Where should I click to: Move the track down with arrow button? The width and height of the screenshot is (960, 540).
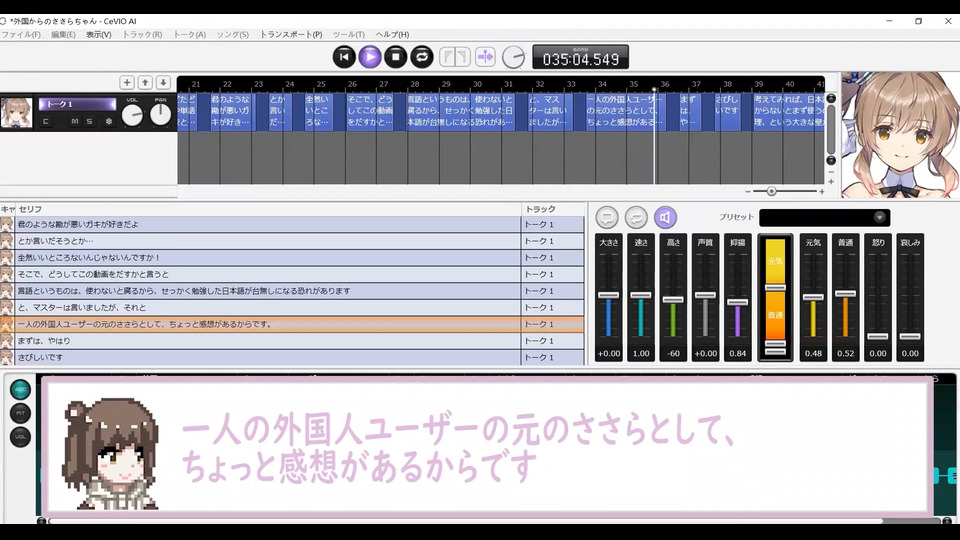163,82
